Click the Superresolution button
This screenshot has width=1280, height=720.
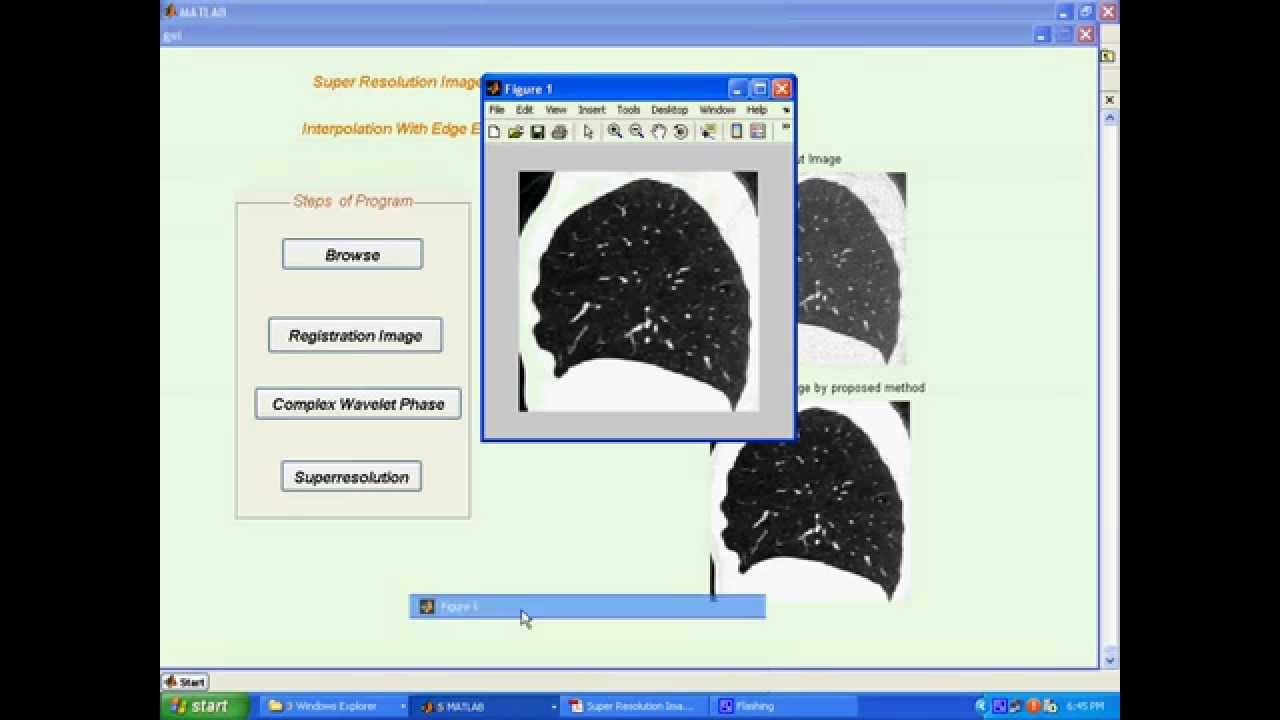(x=351, y=477)
